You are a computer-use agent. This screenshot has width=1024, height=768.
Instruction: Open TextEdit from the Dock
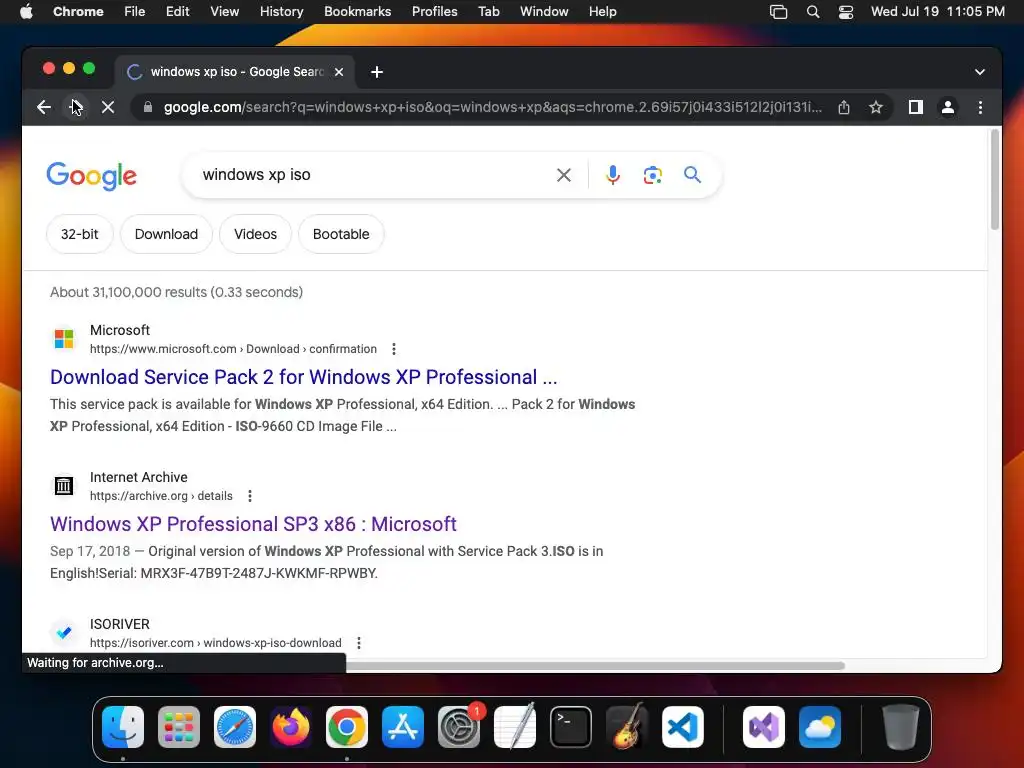pos(515,726)
